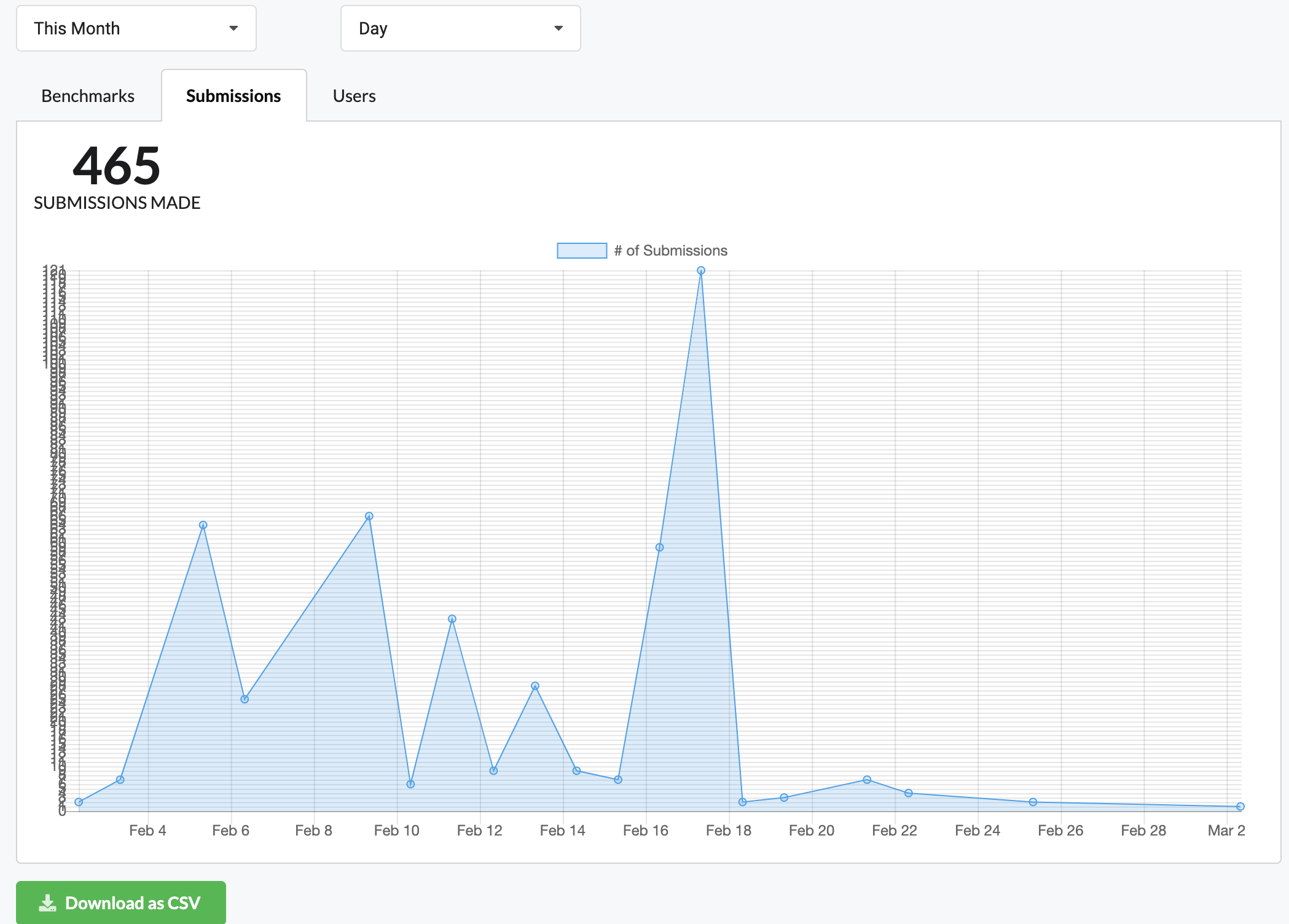The image size is (1289, 924).
Task: Click the Download as CSV button
Action: [121, 902]
